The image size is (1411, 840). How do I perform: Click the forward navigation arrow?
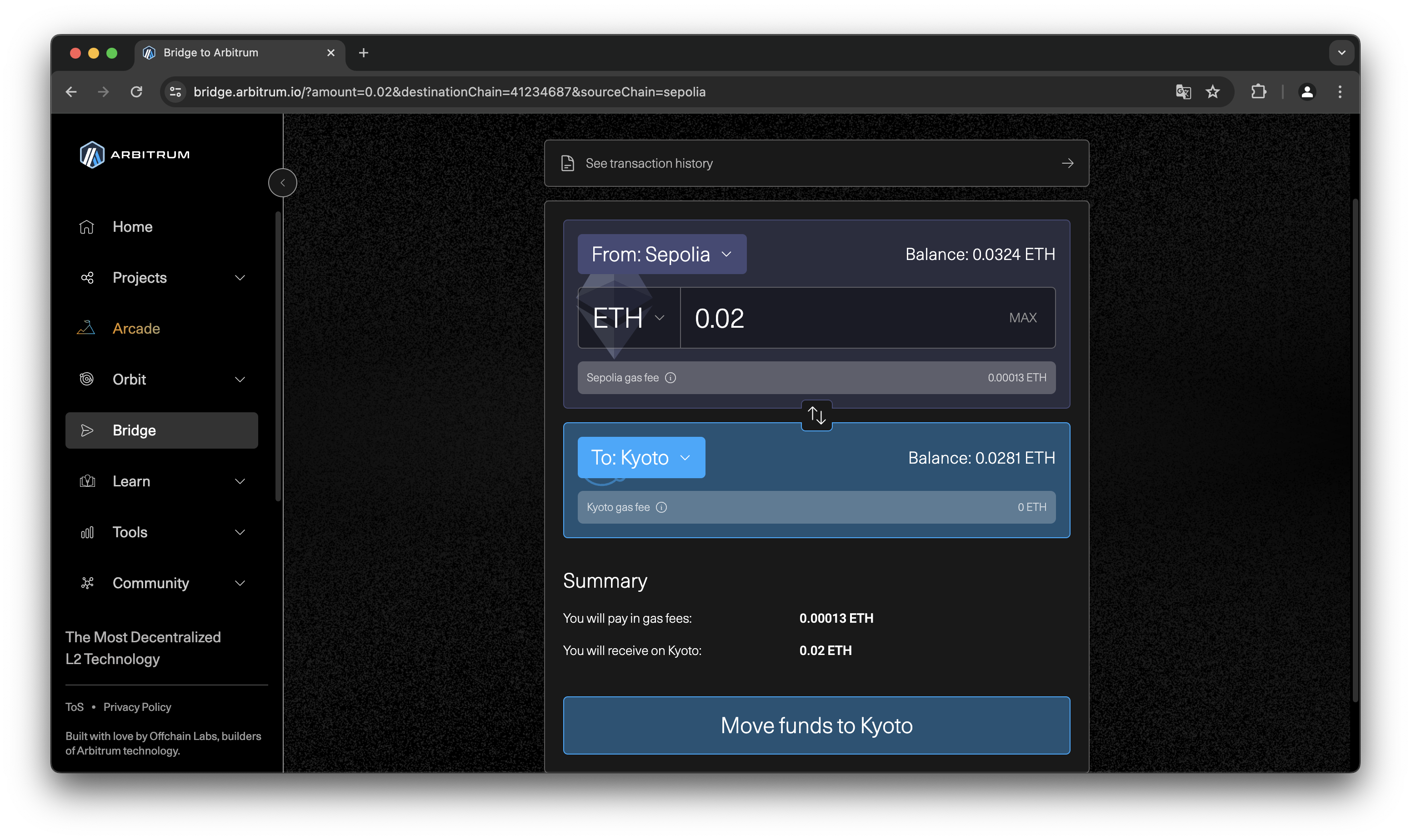pyautogui.click(x=103, y=92)
